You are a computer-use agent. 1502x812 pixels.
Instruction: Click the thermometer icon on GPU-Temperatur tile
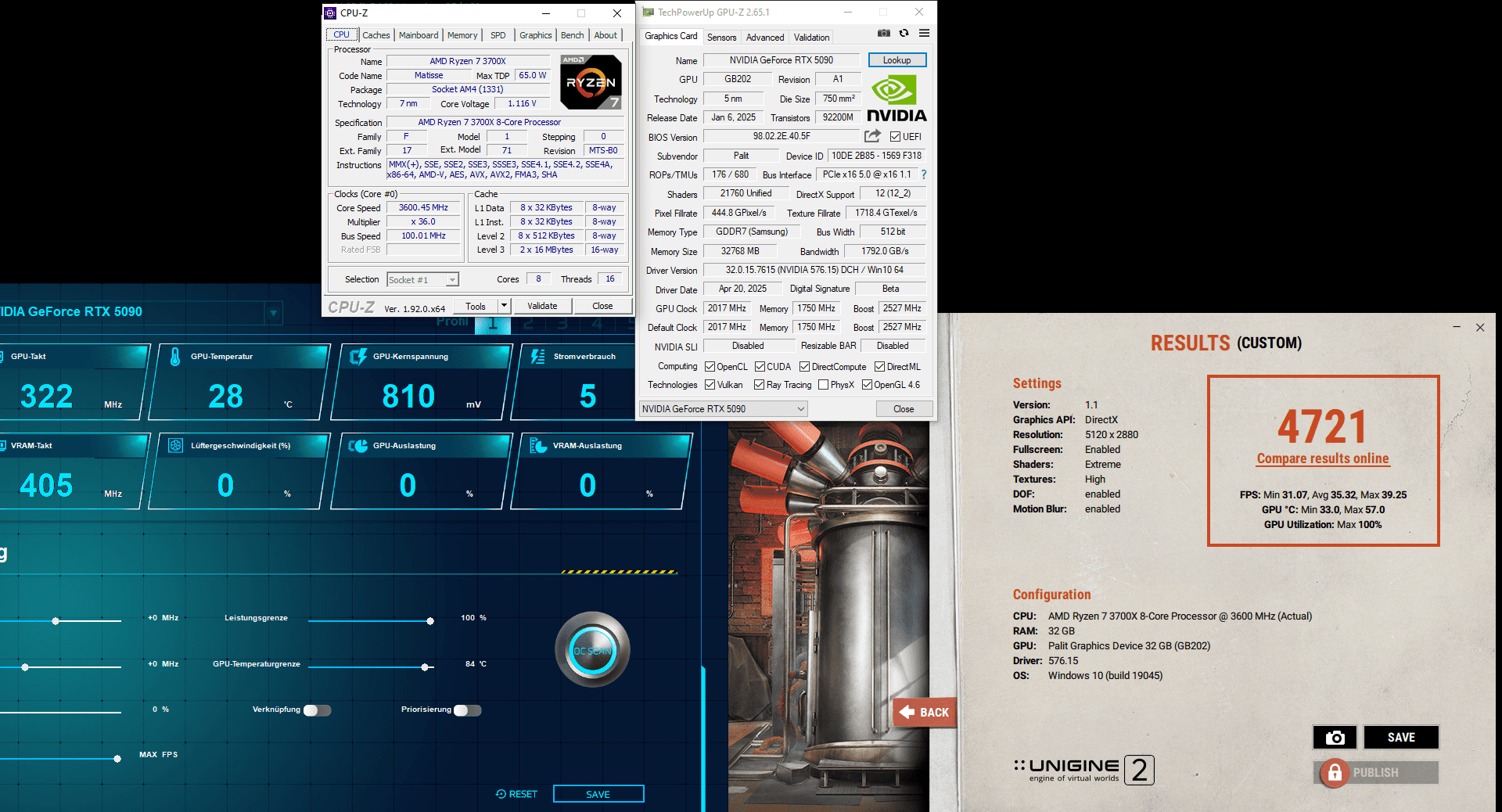point(175,357)
